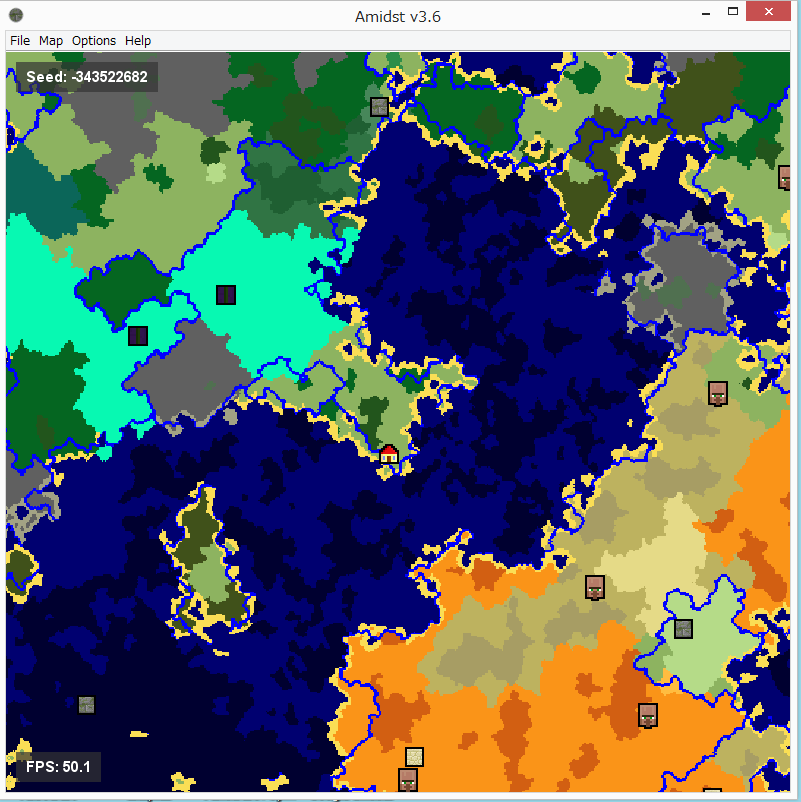This screenshot has height=802, width=801.
Task: Click the red-roofed spawn house icon
Action: pyautogui.click(x=389, y=454)
